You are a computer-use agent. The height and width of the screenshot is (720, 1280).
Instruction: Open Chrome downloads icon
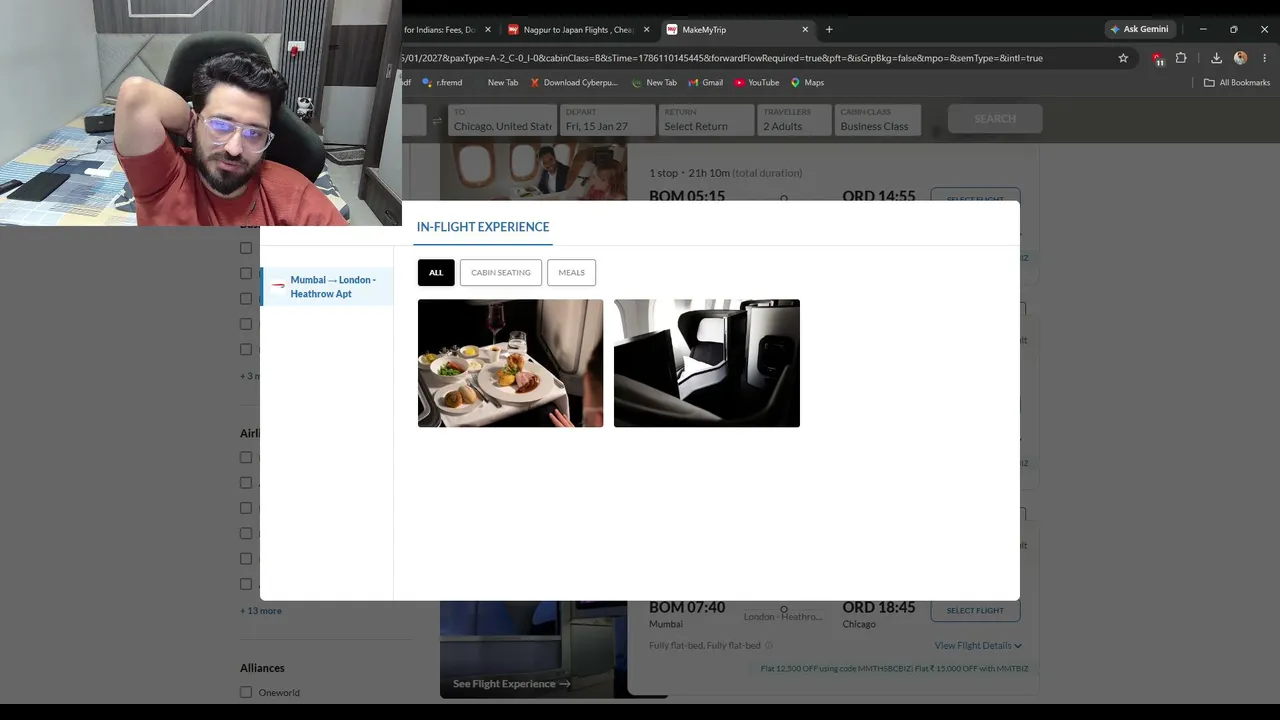[1216, 58]
